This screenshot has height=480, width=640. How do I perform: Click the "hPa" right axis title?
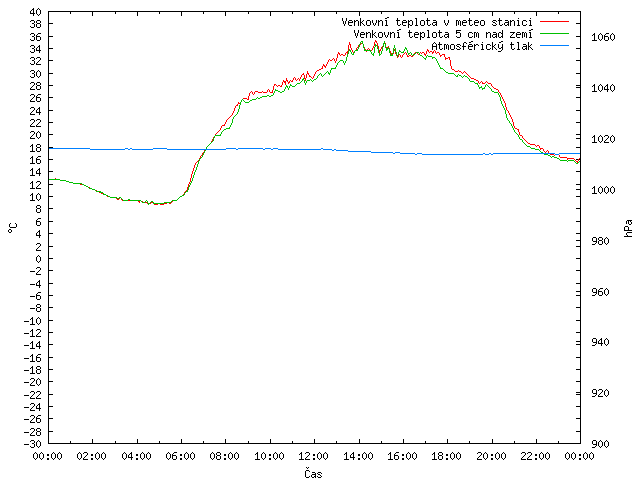coord(628,228)
